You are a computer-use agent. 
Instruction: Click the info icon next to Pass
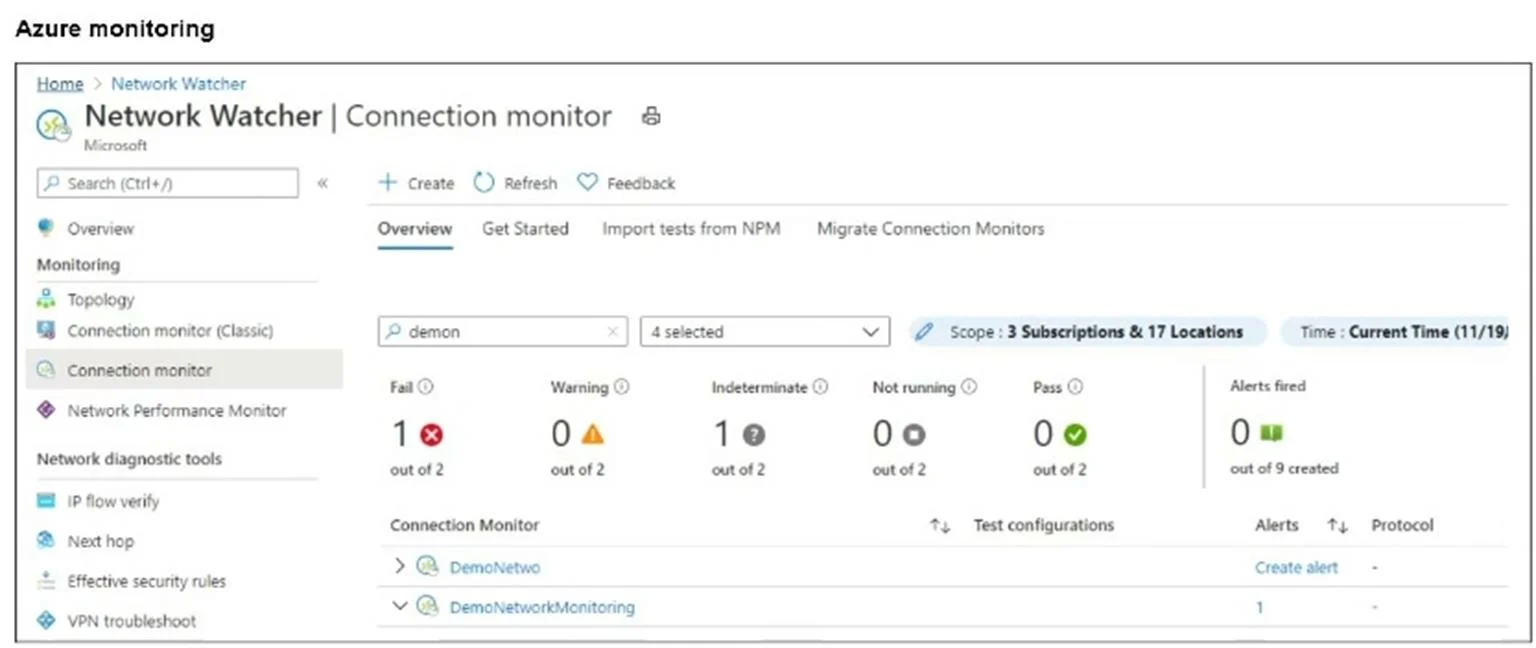pos(1076,387)
